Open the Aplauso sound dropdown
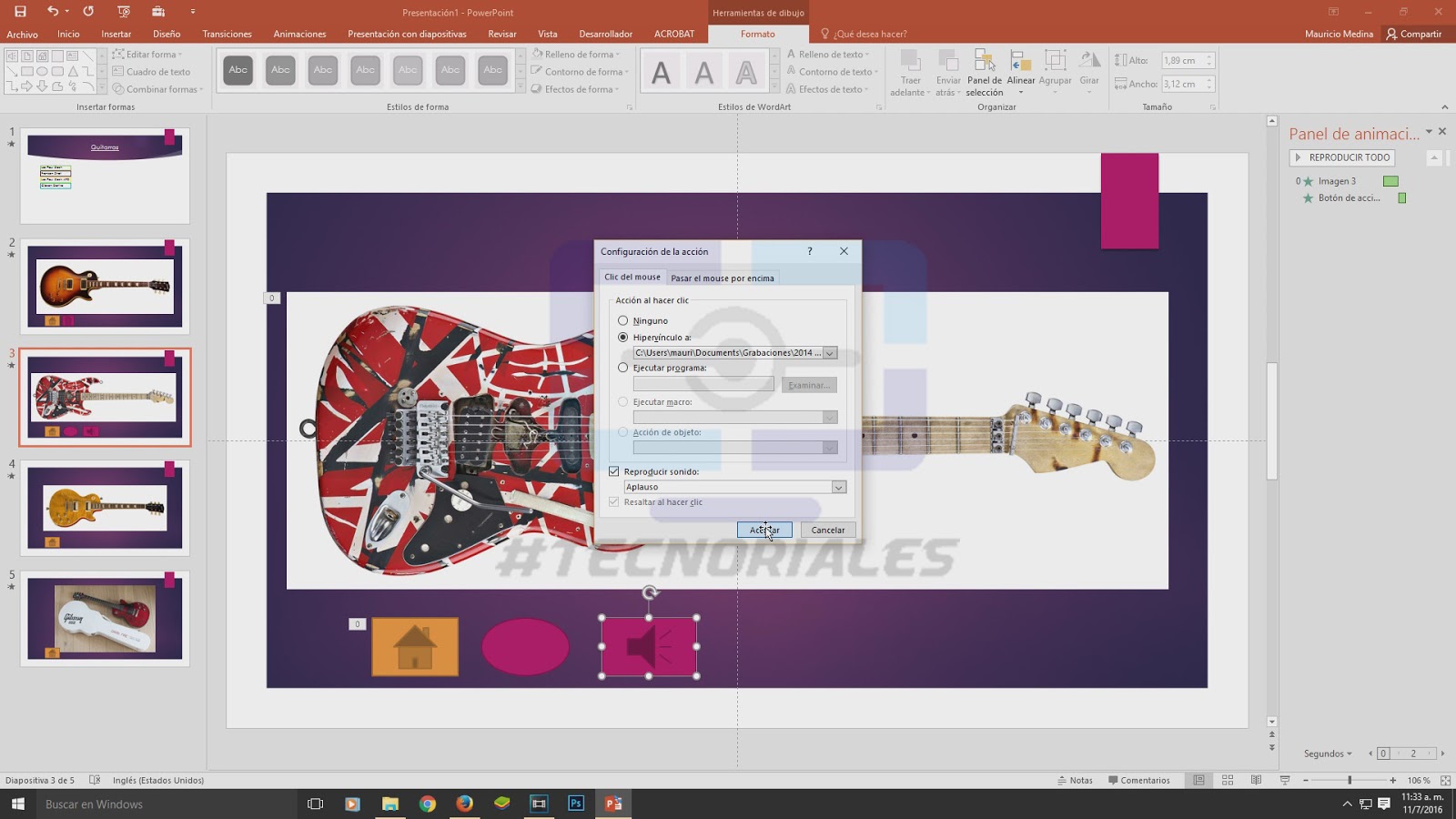The width and height of the screenshot is (1456, 819). click(x=838, y=487)
